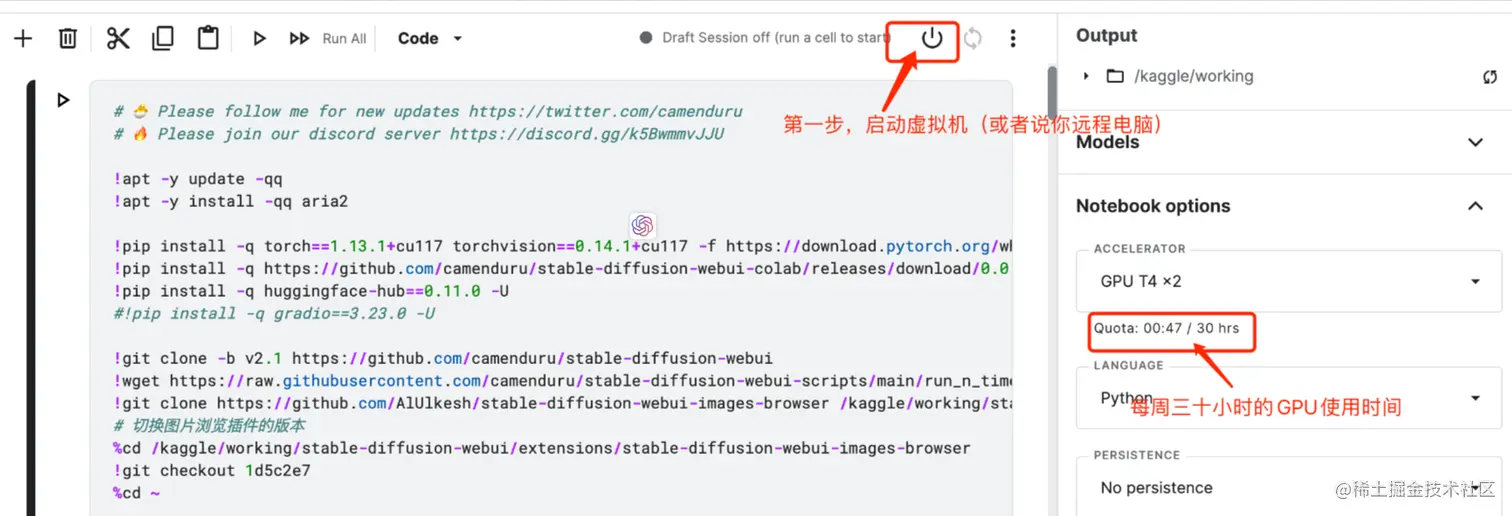Screen dimensions: 1512x516
Task: Expand the Models section
Action: (1475, 142)
